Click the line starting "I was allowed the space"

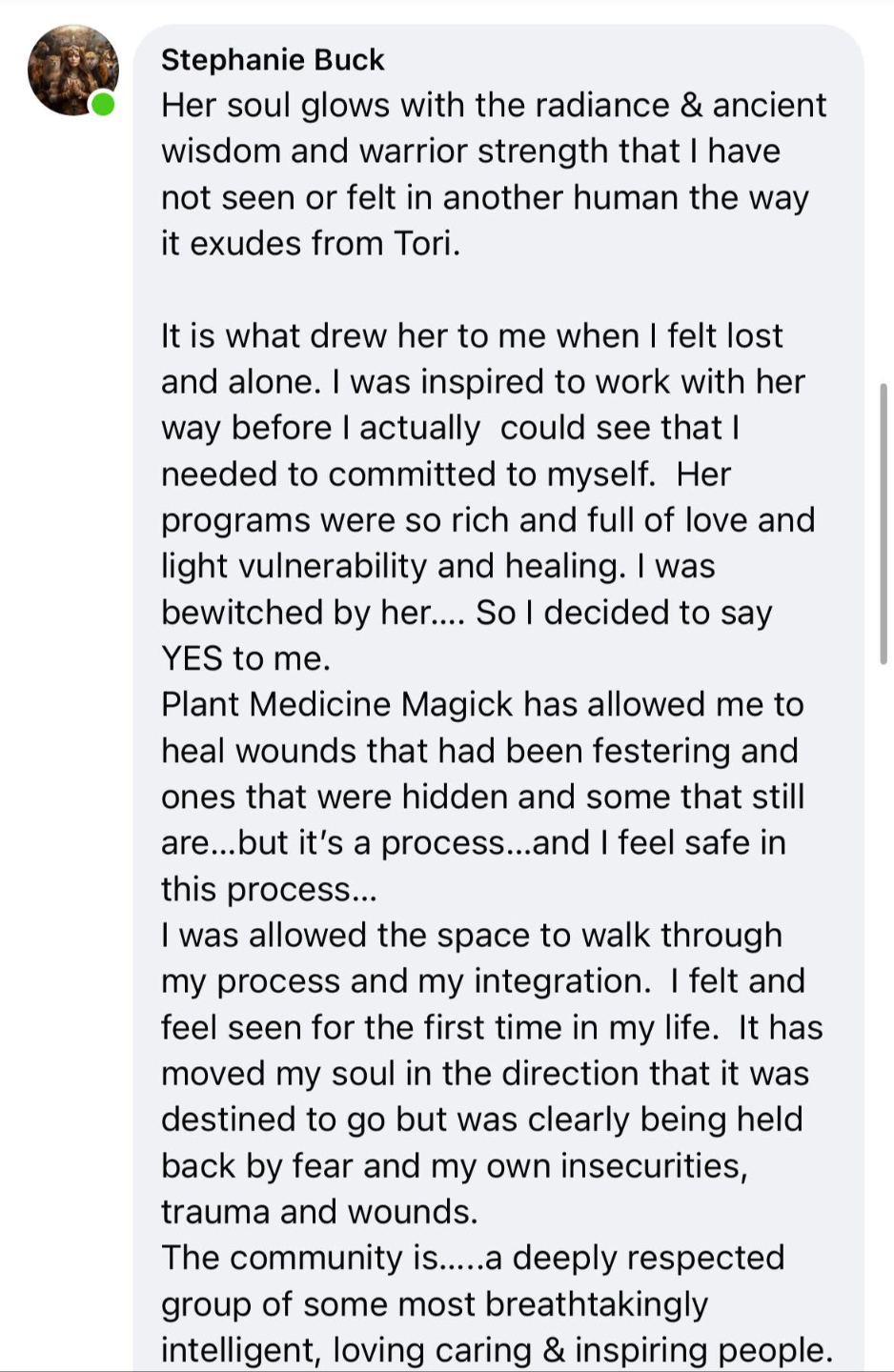(x=471, y=936)
